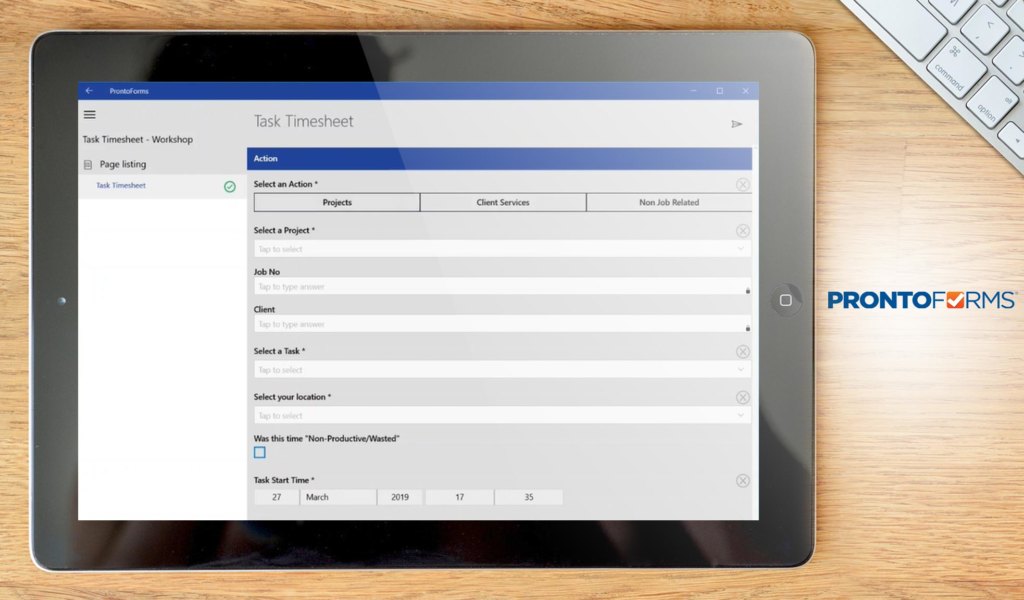The image size is (1024, 600).
Task: Submit the form with the paper plane icon
Action: coord(737,124)
